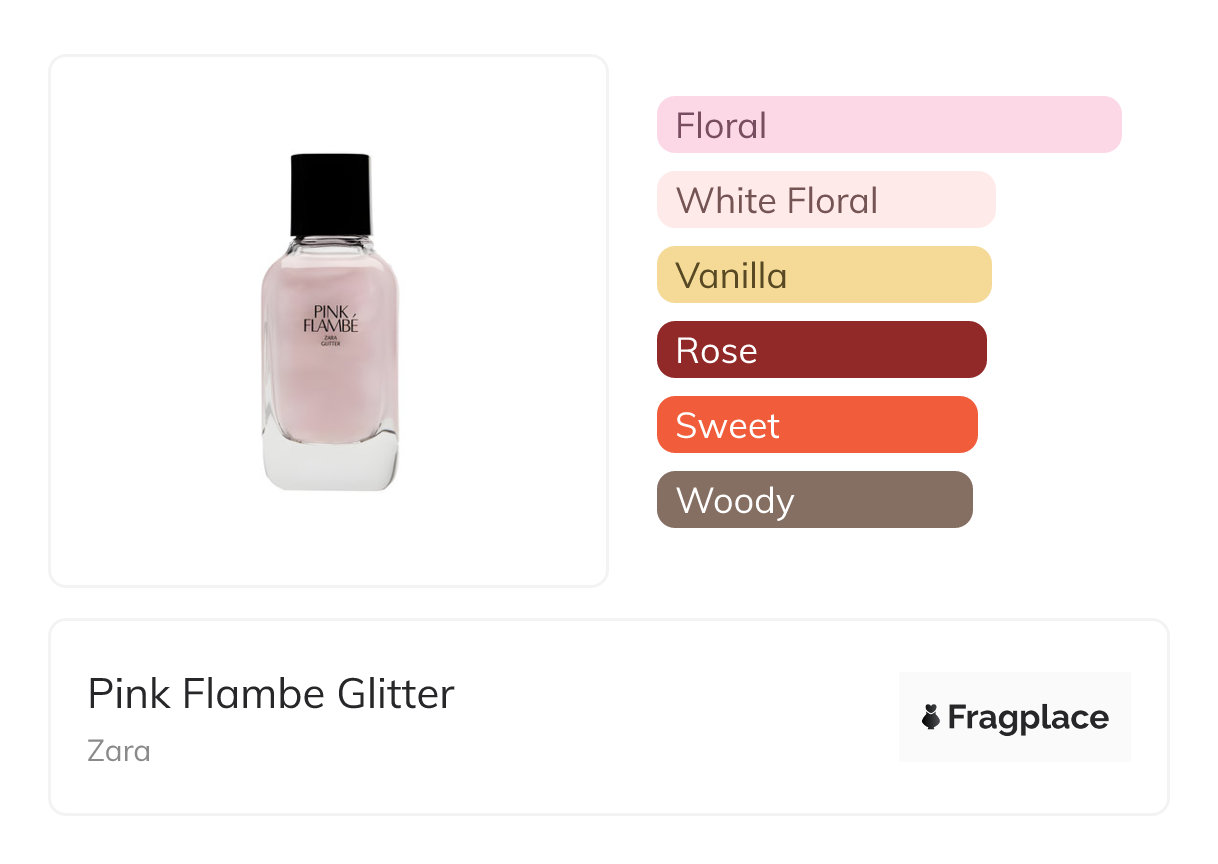Click the clear glass base of bottle
1218x864 pixels.
(x=330, y=466)
